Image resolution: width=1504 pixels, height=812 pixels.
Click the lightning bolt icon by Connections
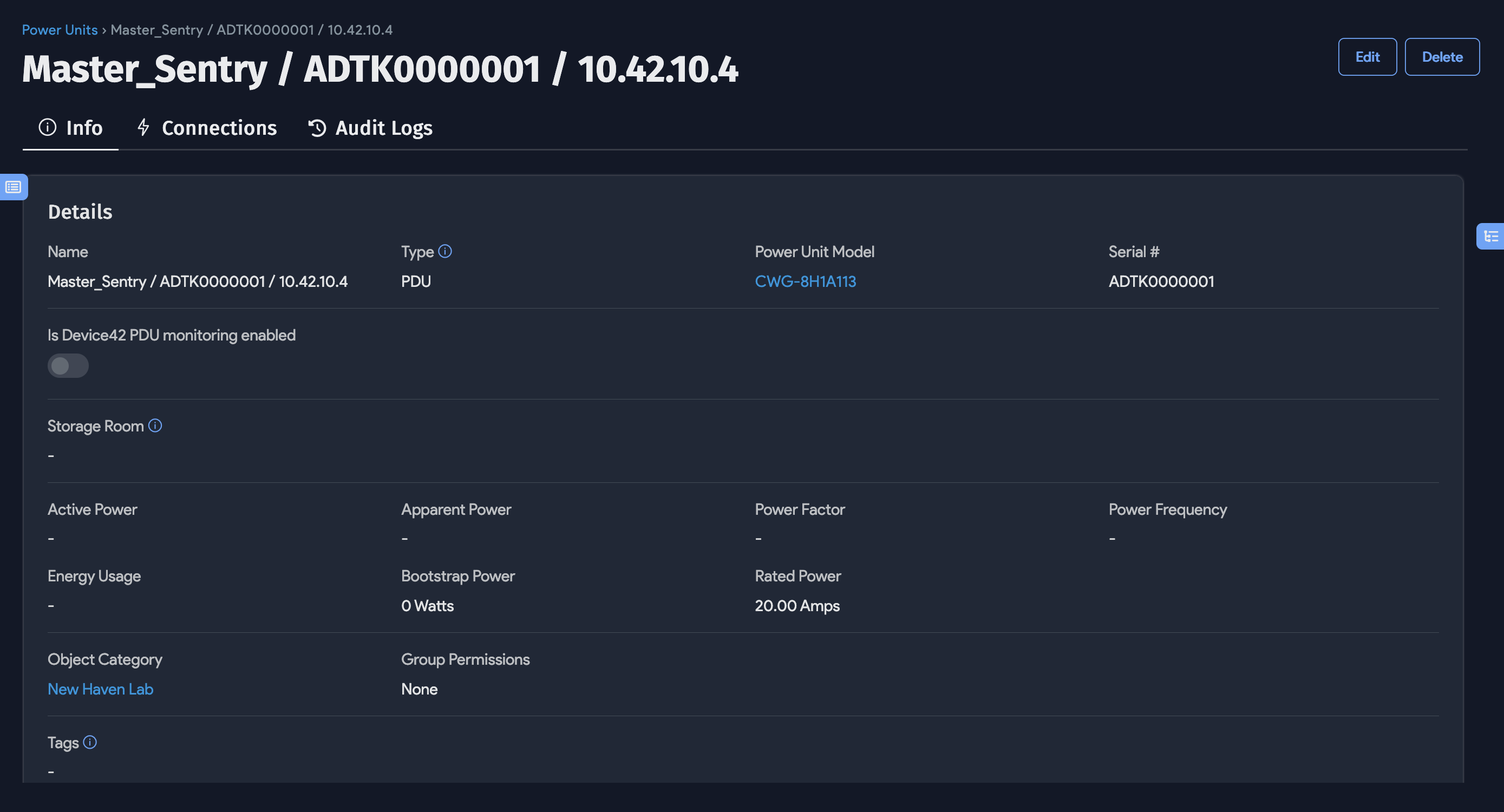pos(143,127)
